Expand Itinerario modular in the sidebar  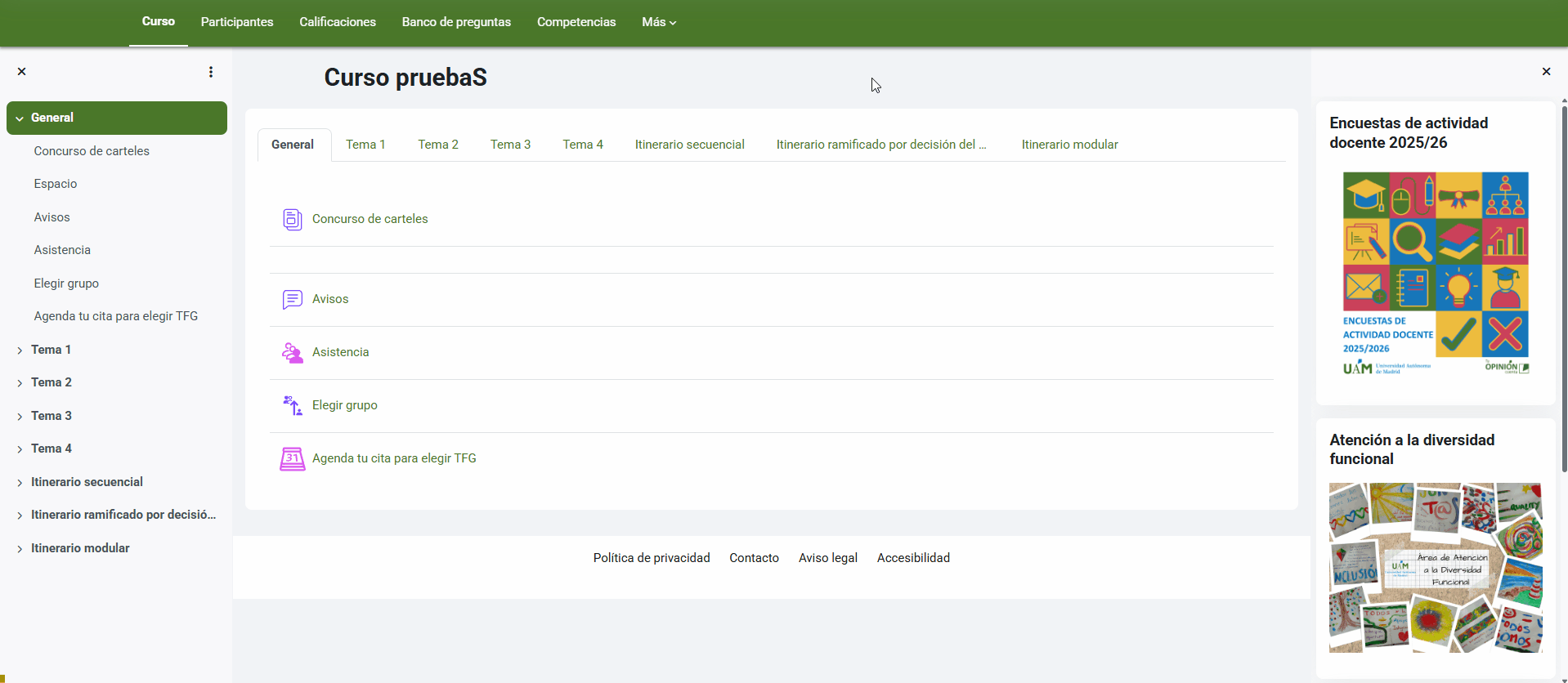pos(20,549)
